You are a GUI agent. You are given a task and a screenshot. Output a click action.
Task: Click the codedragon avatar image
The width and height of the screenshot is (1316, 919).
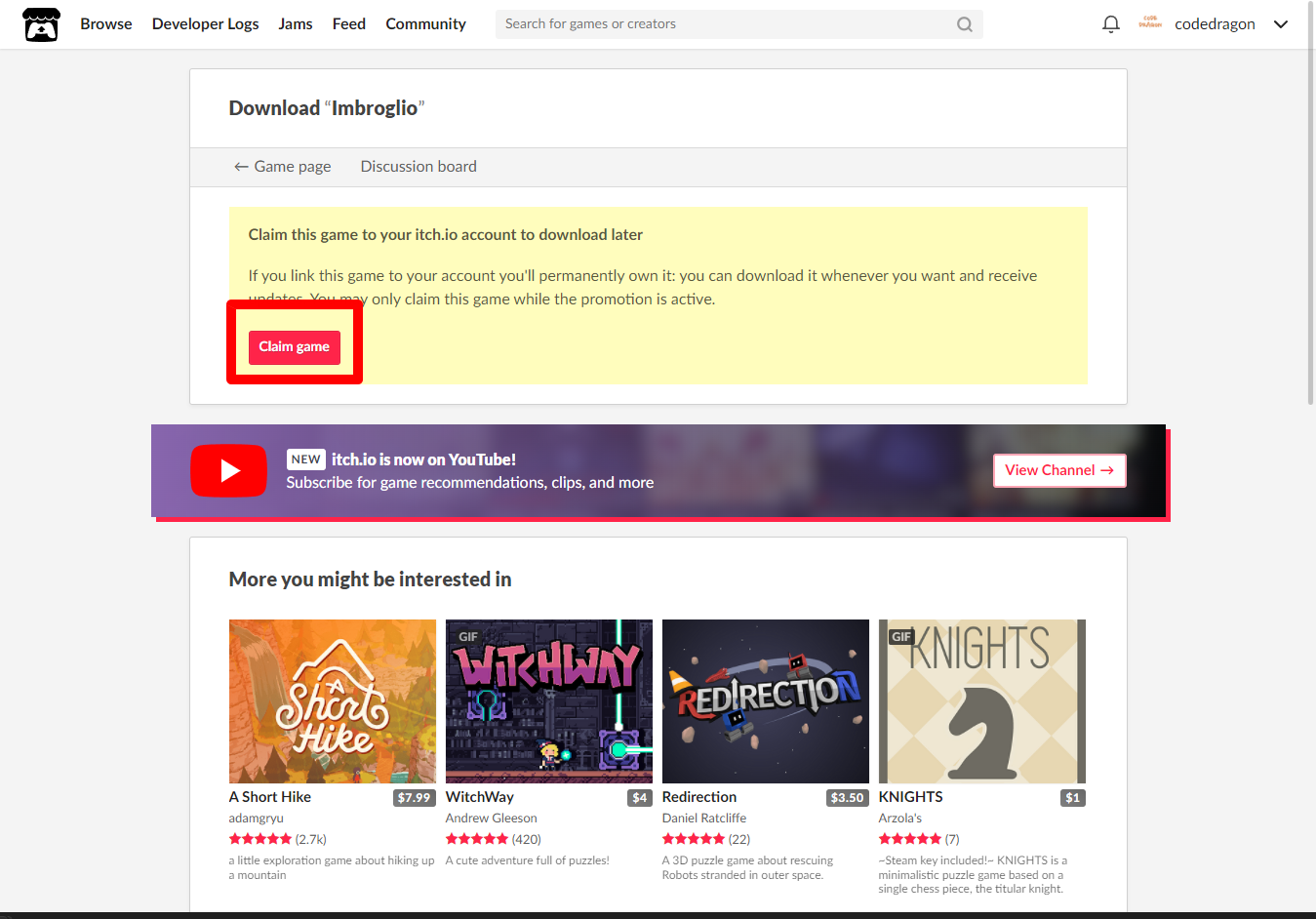(1150, 23)
